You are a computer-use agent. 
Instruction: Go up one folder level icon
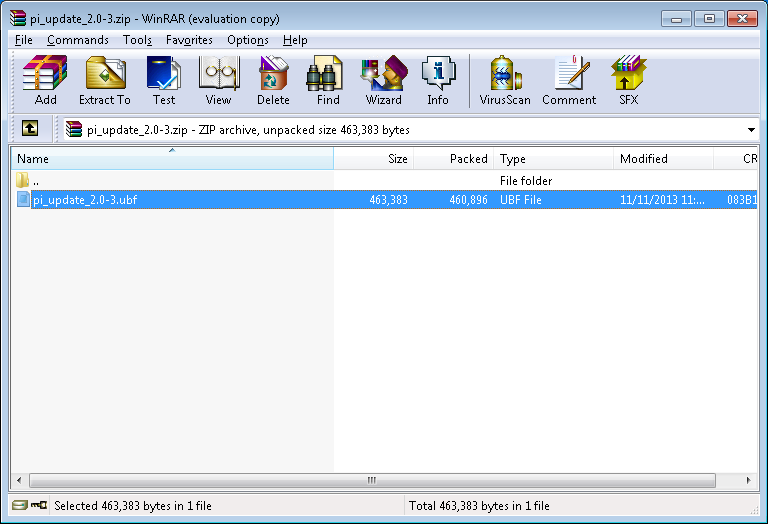(30, 129)
